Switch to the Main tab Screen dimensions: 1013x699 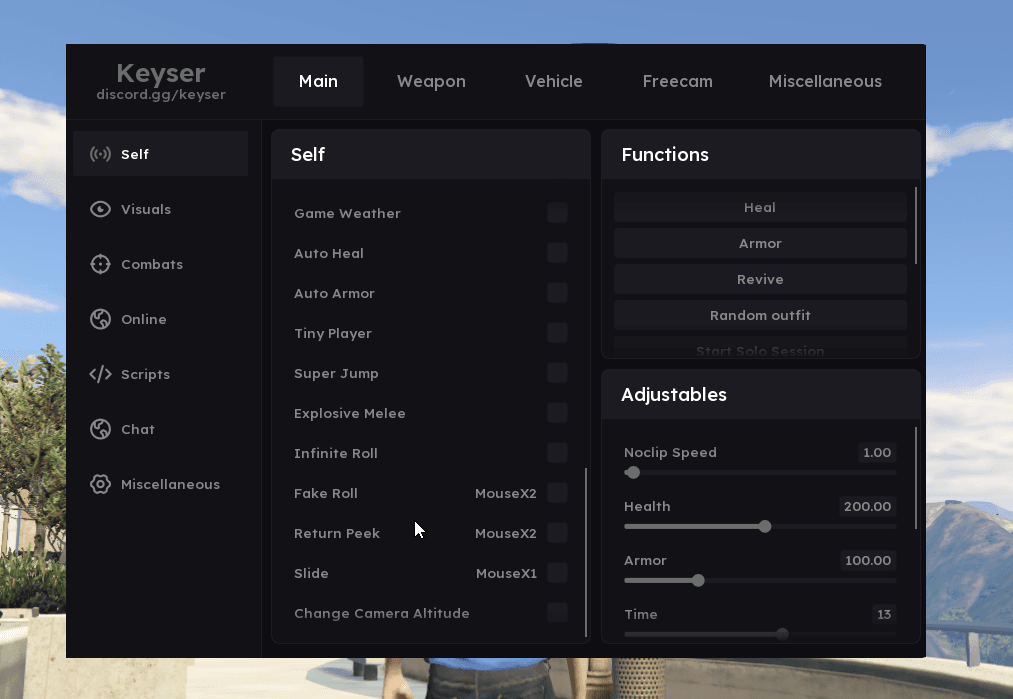[x=318, y=81]
